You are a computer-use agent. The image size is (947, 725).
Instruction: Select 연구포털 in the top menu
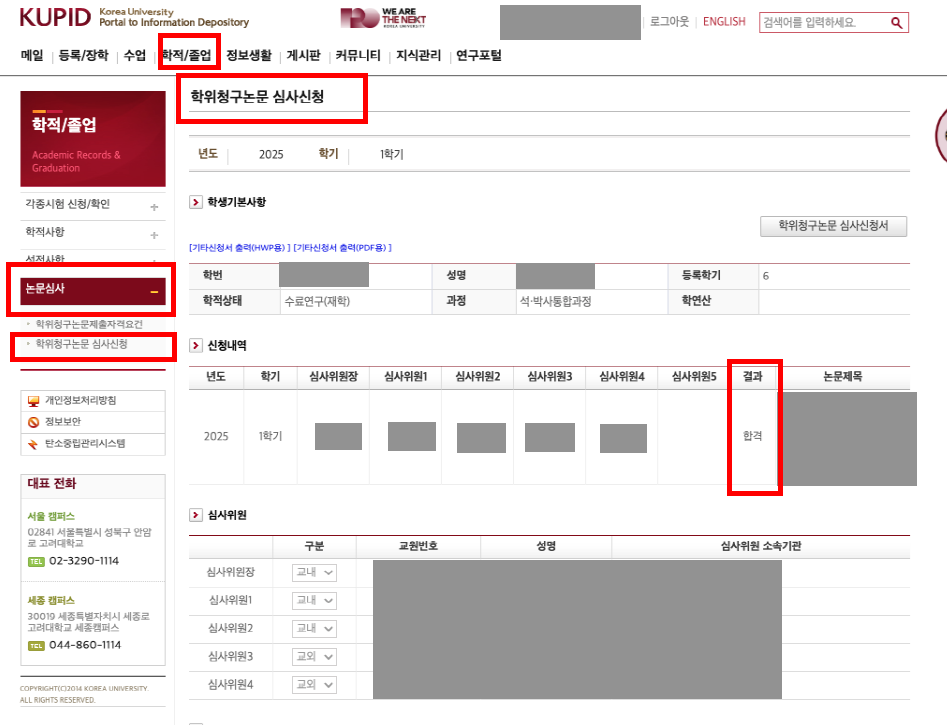478,56
